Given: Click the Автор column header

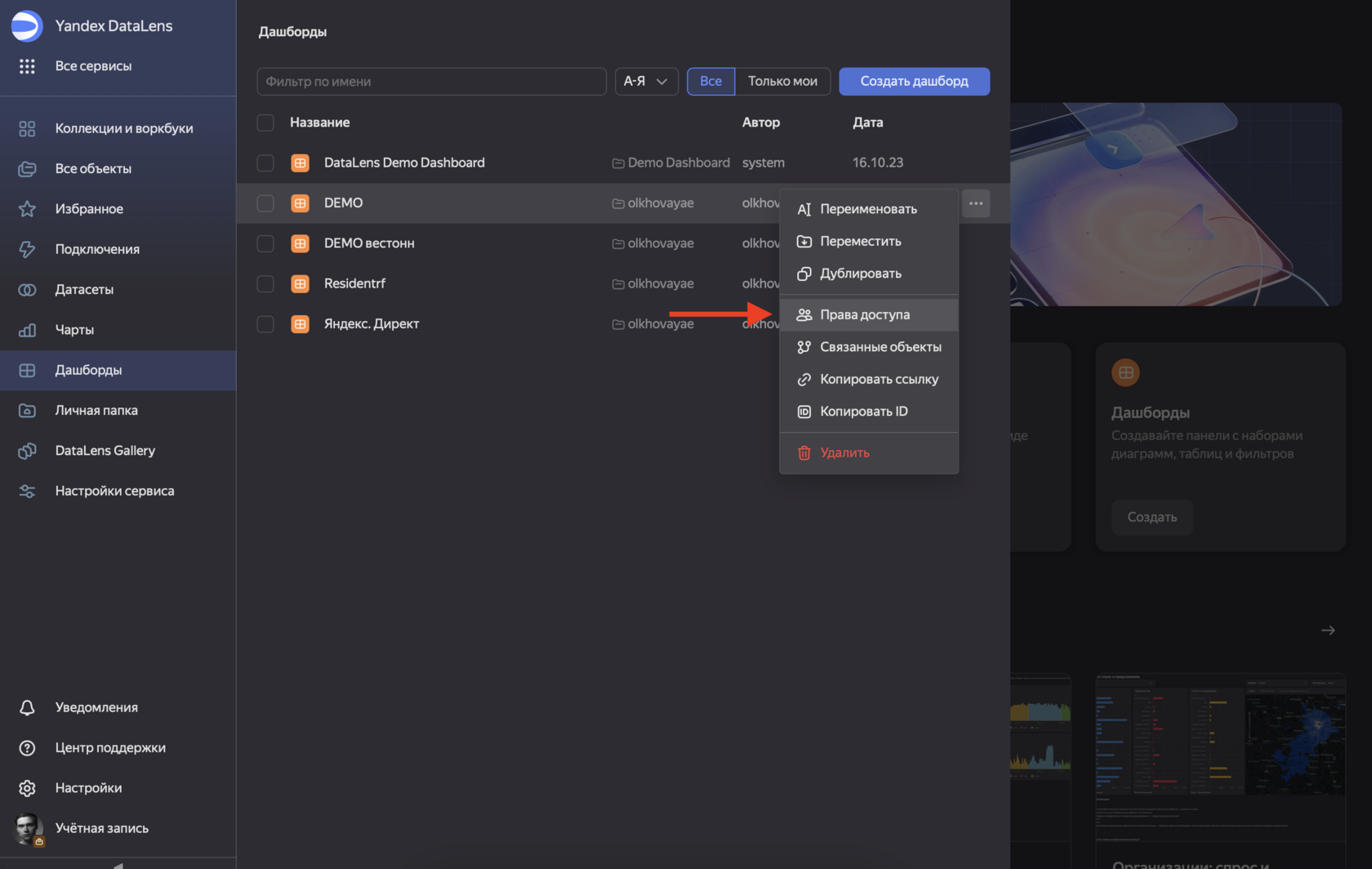Looking at the screenshot, I should point(761,123).
